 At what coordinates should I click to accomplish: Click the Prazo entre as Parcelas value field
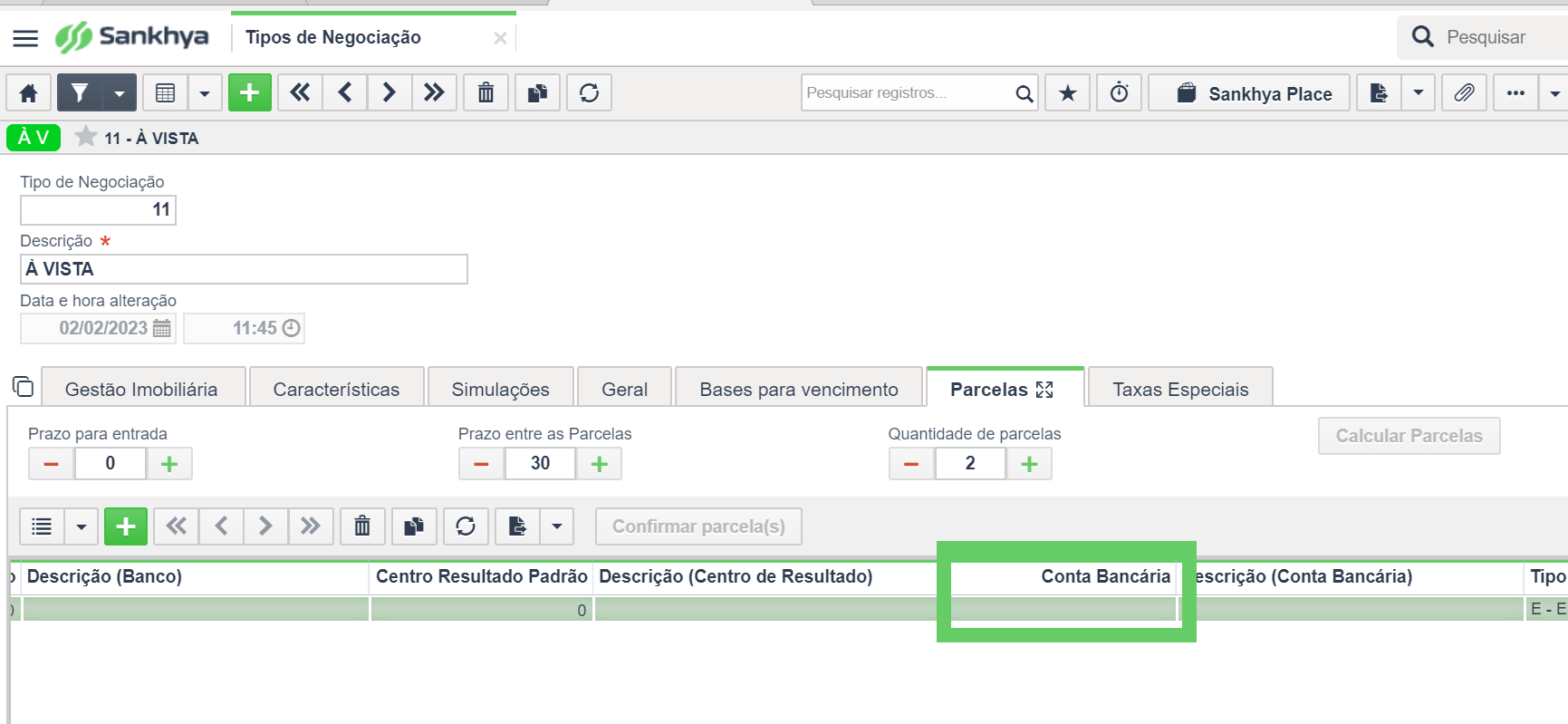[x=541, y=464]
